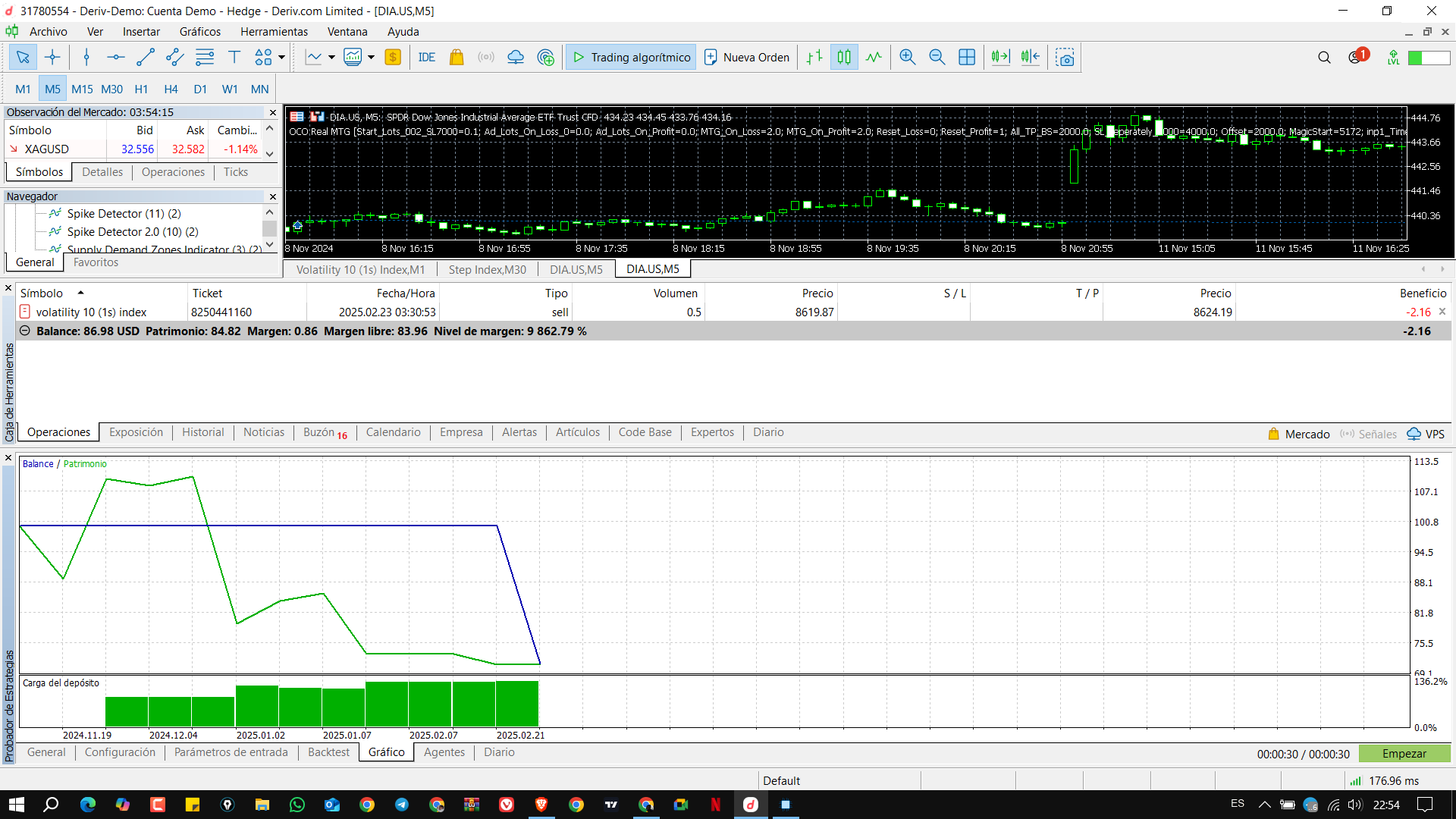Select the M15 timeframe
Viewport: 1456px width, 819px height.
pos(82,89)
